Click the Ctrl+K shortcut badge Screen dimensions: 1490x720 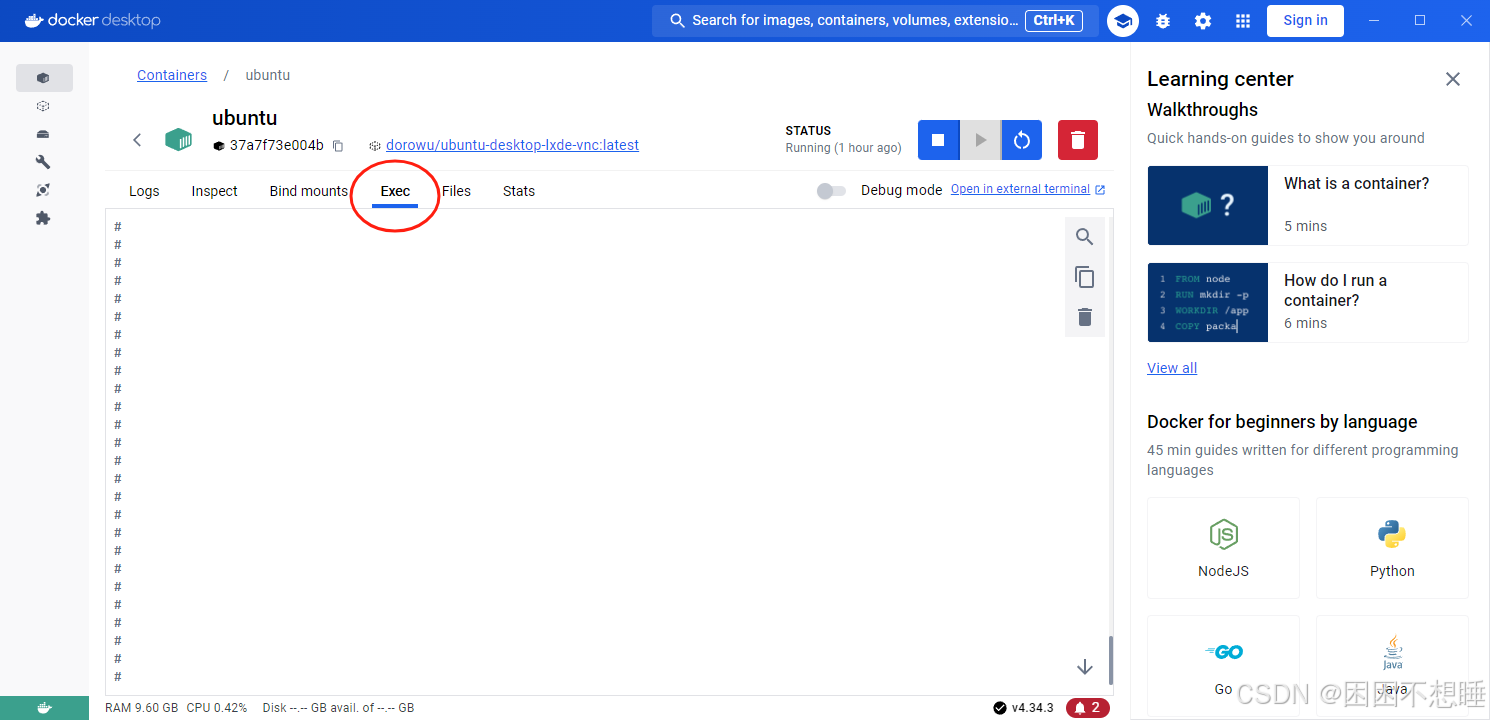pyautogui.click(x=1054, y=20)
